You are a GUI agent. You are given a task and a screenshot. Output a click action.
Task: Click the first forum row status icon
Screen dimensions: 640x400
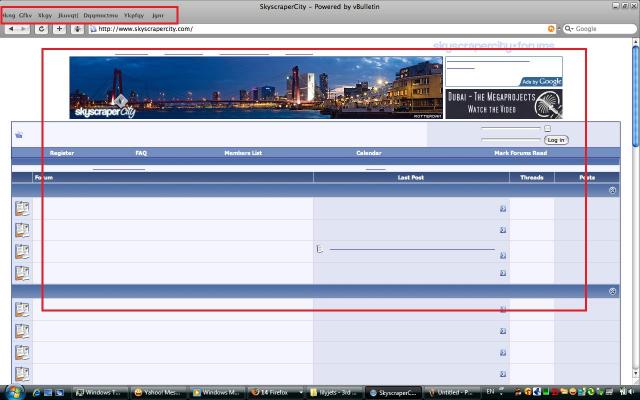click(22, 209)
